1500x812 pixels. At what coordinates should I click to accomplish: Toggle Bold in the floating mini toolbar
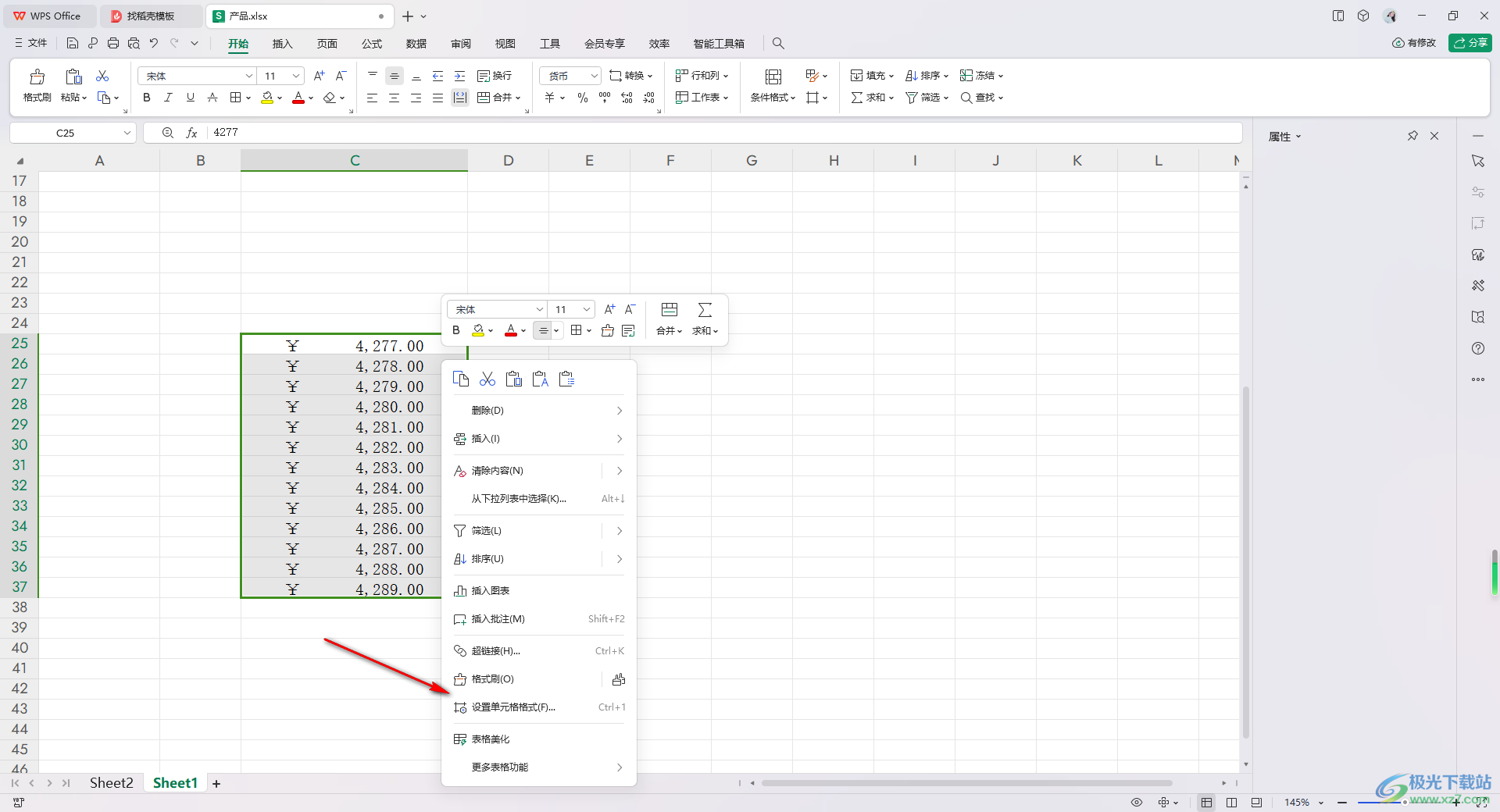coord(456,331)
